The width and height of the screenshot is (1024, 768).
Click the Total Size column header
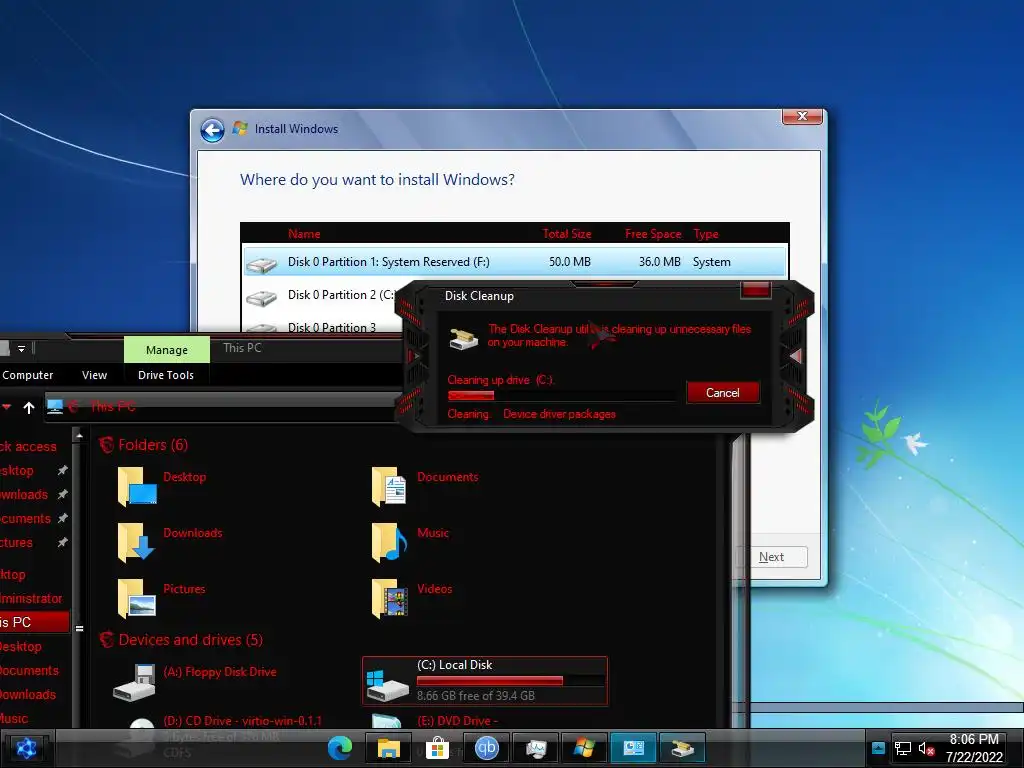tap(567, 234)
